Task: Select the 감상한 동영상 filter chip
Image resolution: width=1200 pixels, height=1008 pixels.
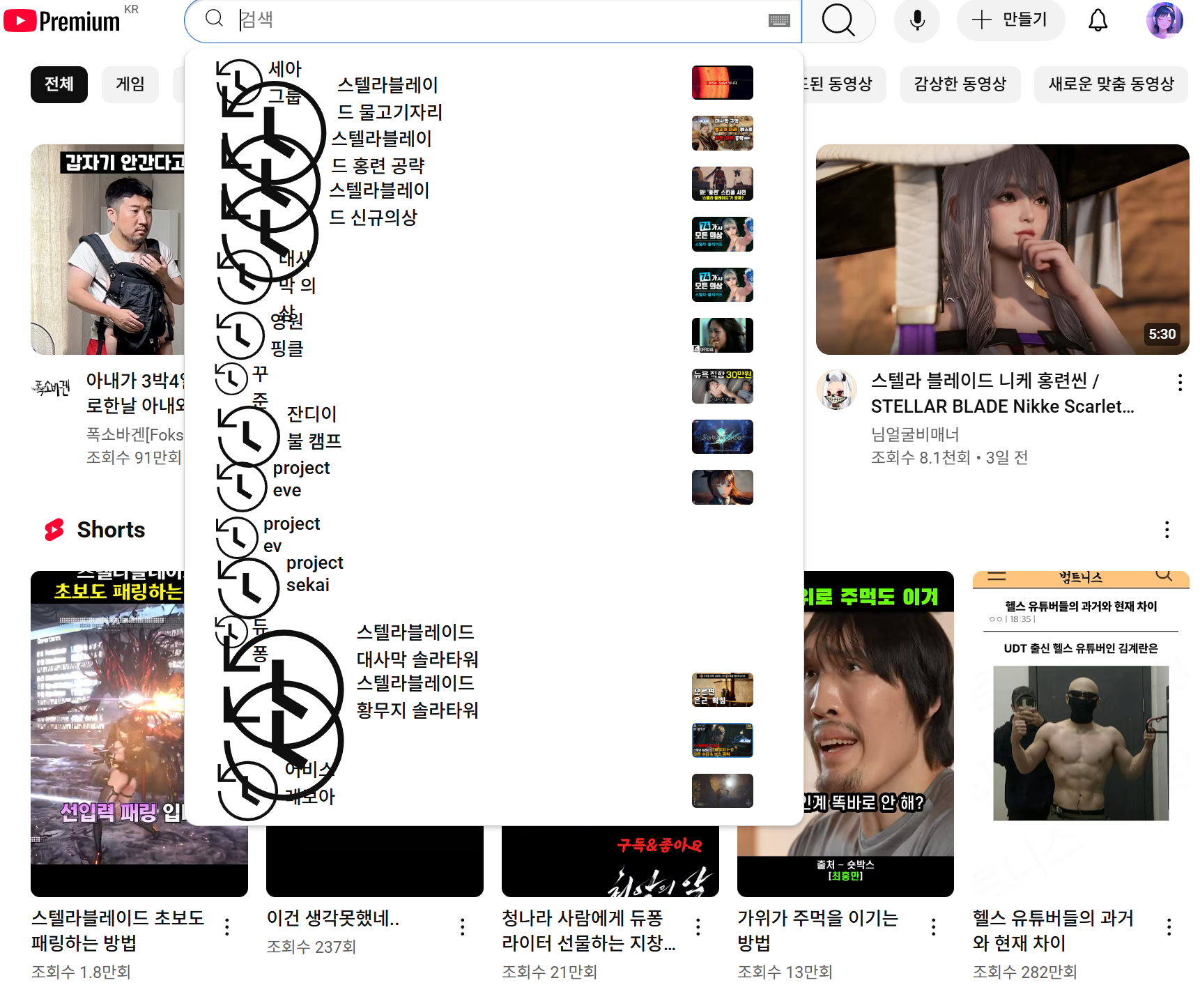Action: [x=960, y=84]
